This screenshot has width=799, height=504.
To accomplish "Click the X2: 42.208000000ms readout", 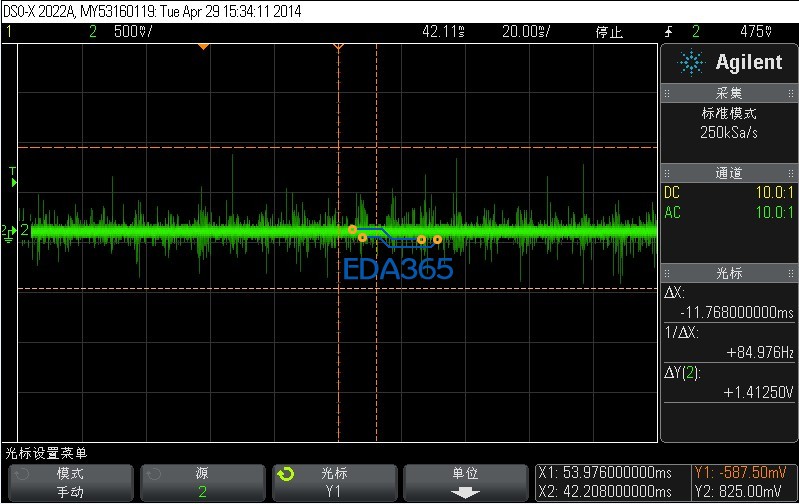I will point(605,492).
